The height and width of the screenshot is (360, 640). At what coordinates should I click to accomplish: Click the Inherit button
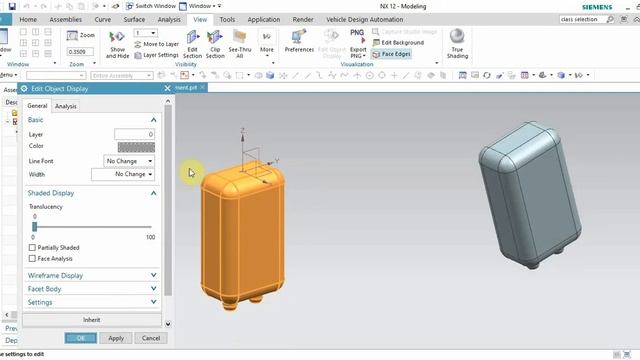point(92,320)
